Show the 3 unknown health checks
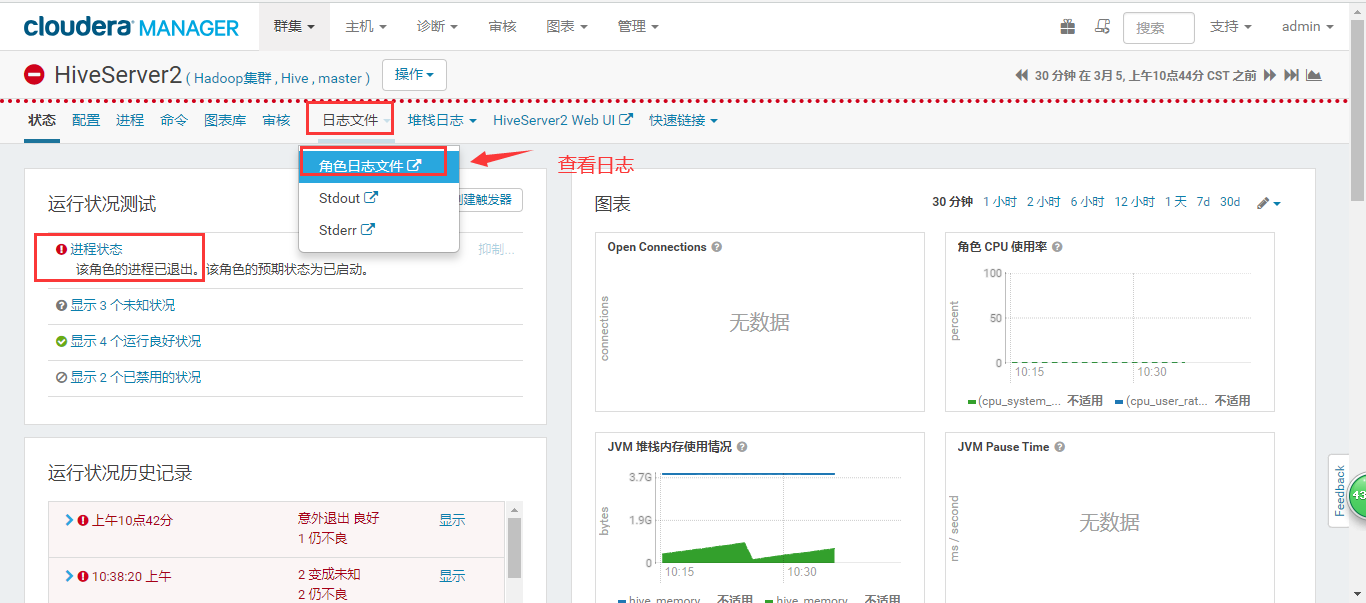The height and width of the screenshot is (603, 1366). click(122, 305)
